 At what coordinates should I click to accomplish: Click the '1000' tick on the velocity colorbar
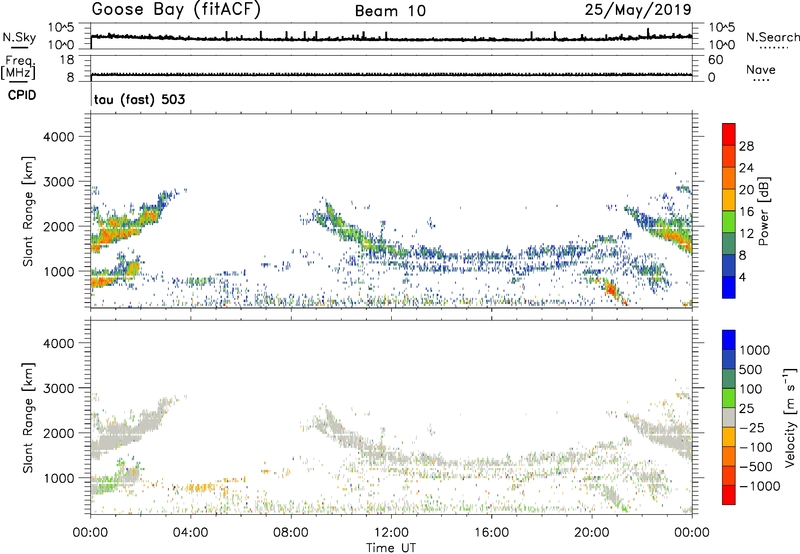(754, 350)
